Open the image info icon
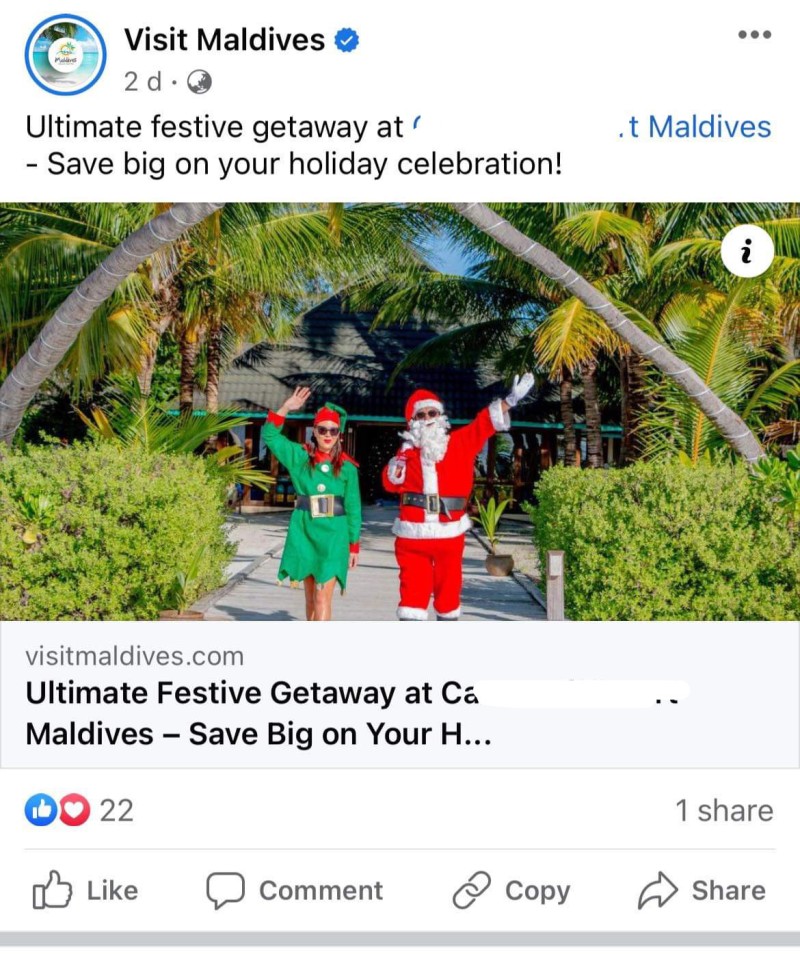The height and width of the screenshot is (954, 800). pos(747,251)
